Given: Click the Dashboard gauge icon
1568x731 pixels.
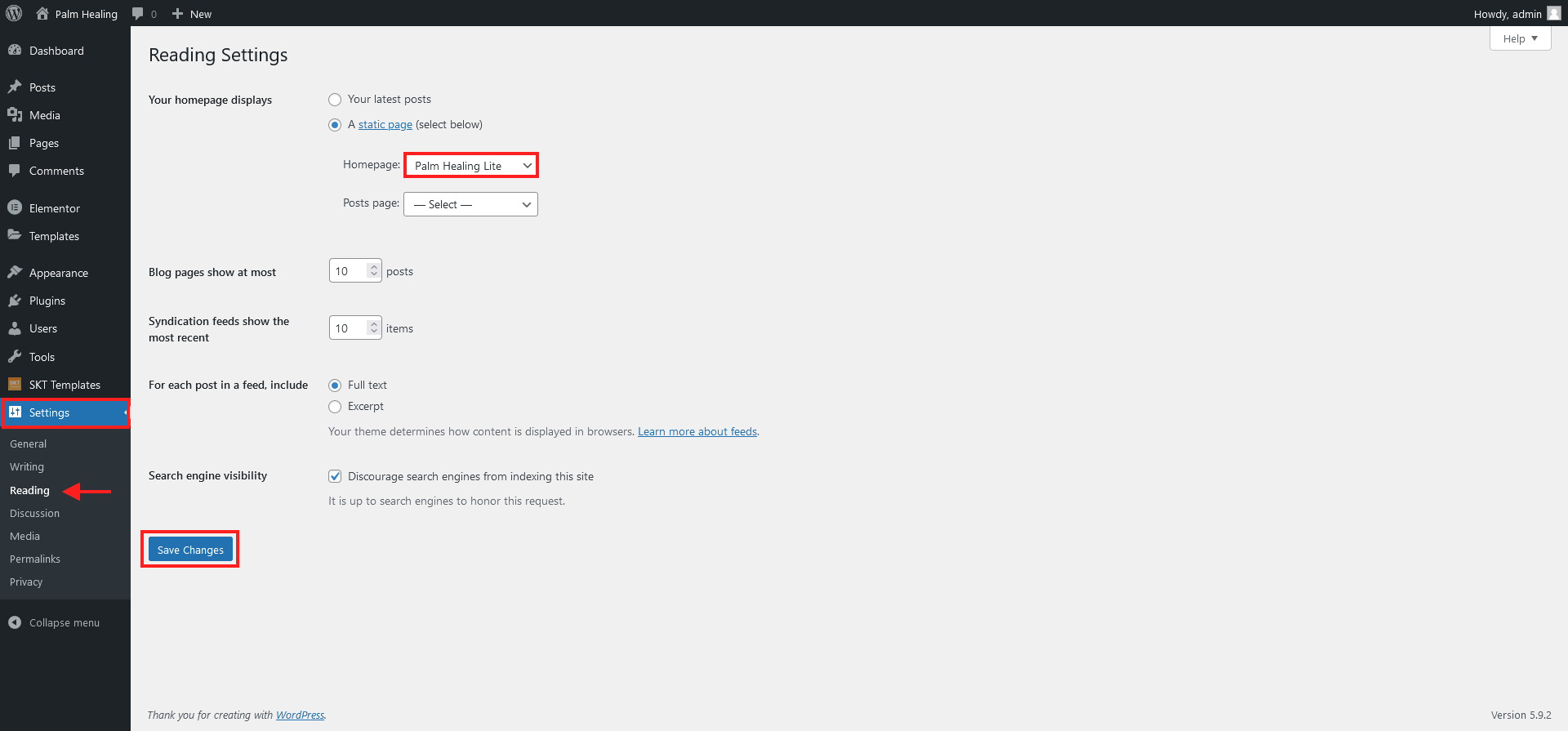Looking at the screenshot, I should [x=15, y=50].
